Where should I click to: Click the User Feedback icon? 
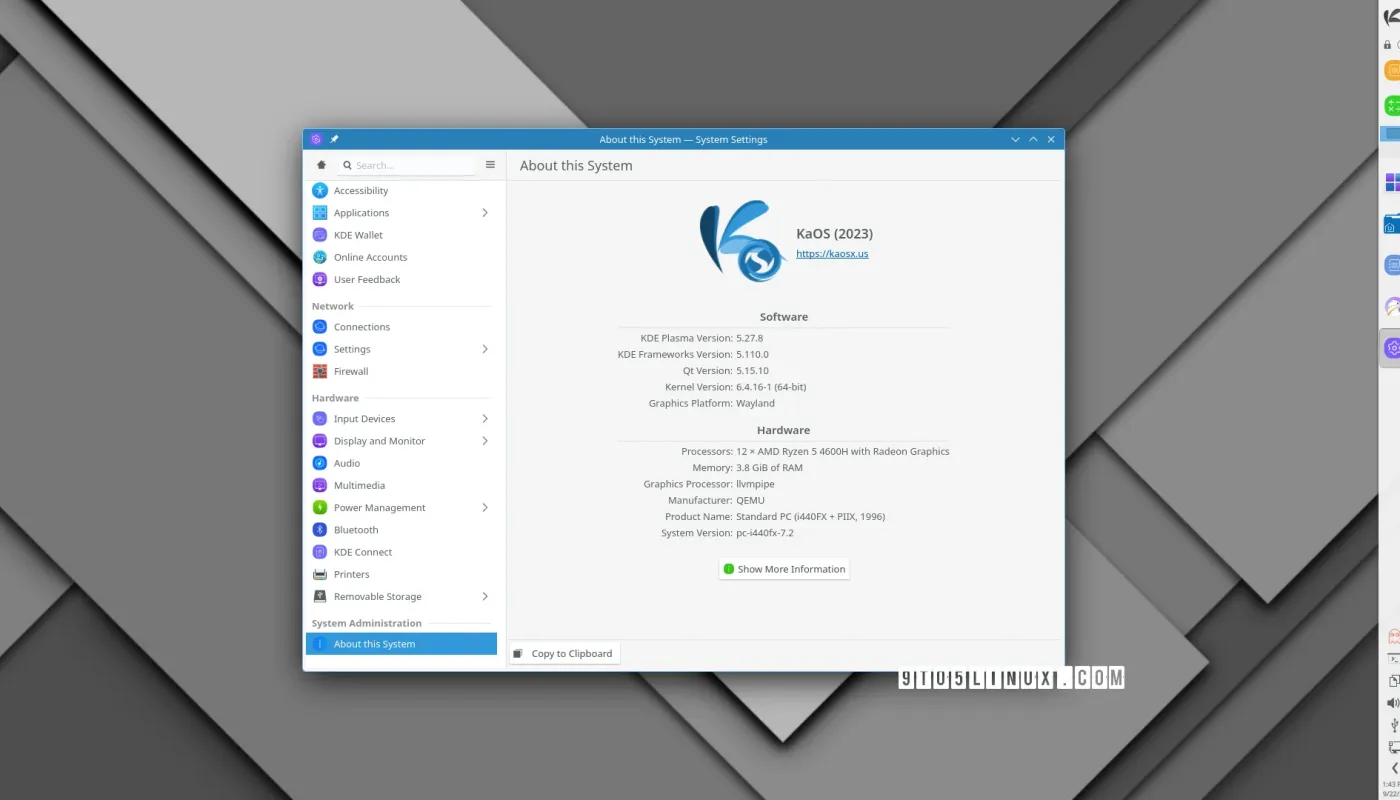tap(321, 279)
